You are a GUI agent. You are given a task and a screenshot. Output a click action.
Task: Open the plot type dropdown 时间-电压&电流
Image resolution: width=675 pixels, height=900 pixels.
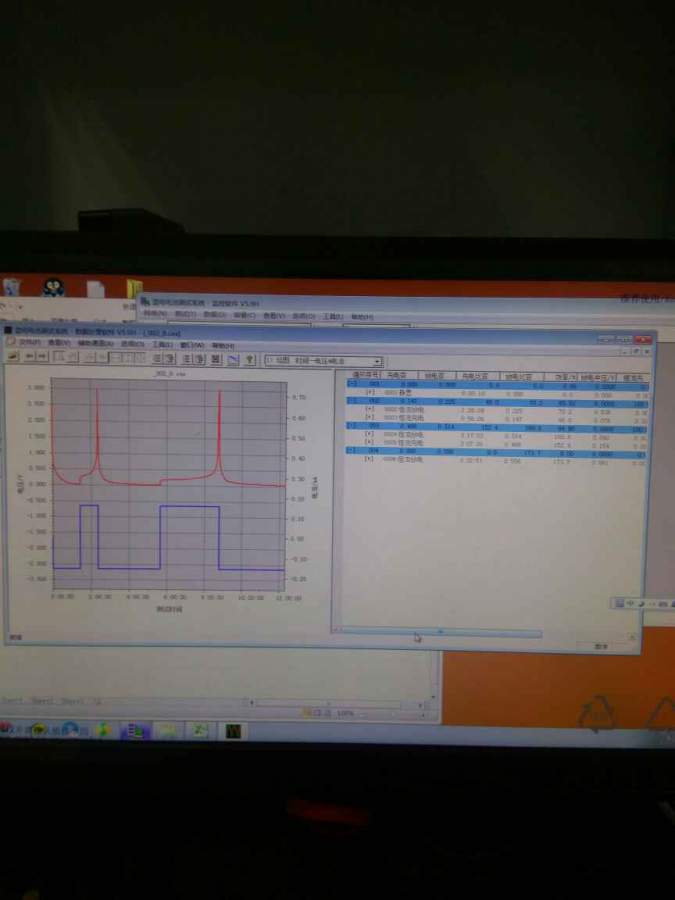click(323, 361)
